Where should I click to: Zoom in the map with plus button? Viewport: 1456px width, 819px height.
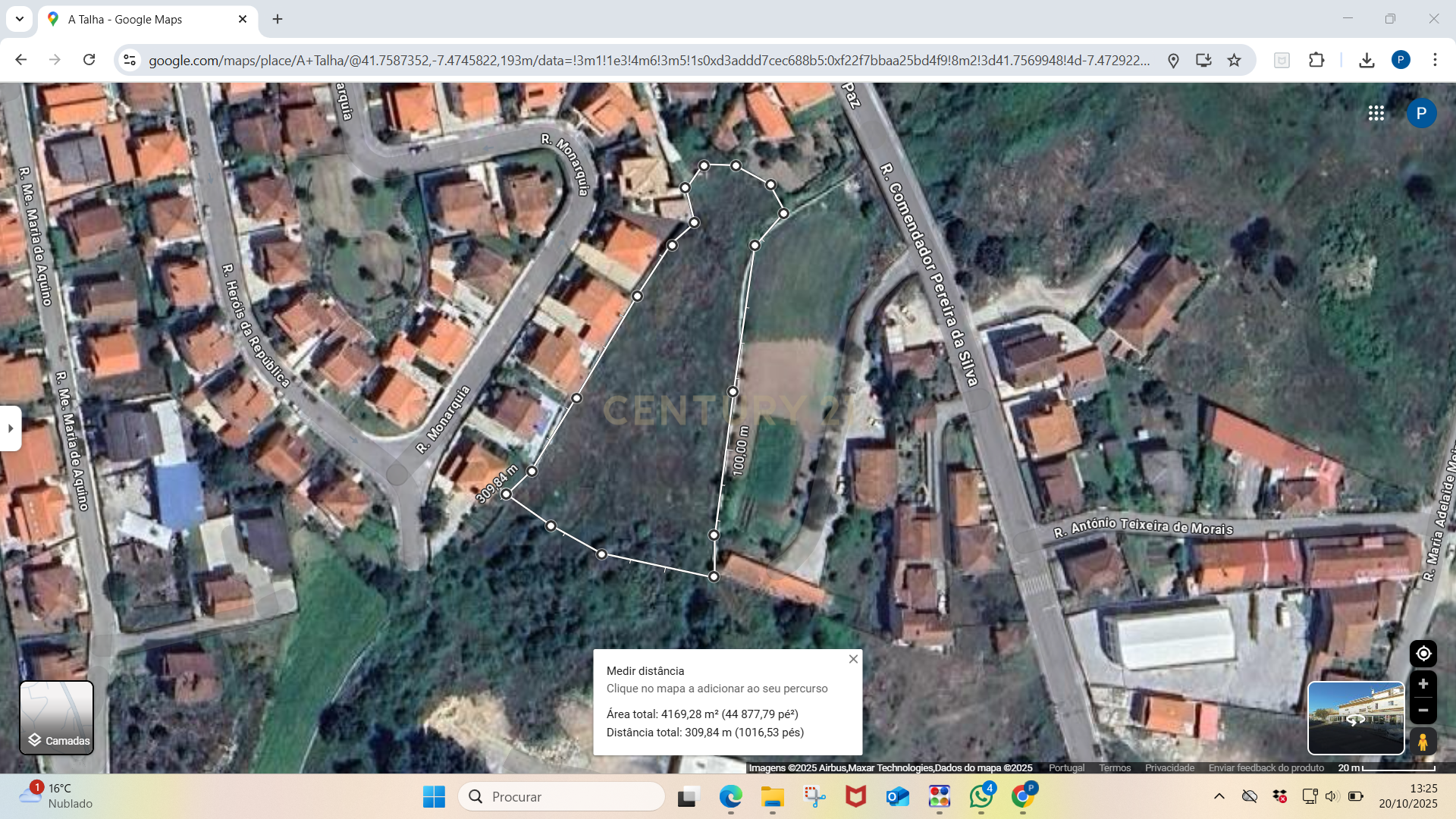pos(1423,684)
